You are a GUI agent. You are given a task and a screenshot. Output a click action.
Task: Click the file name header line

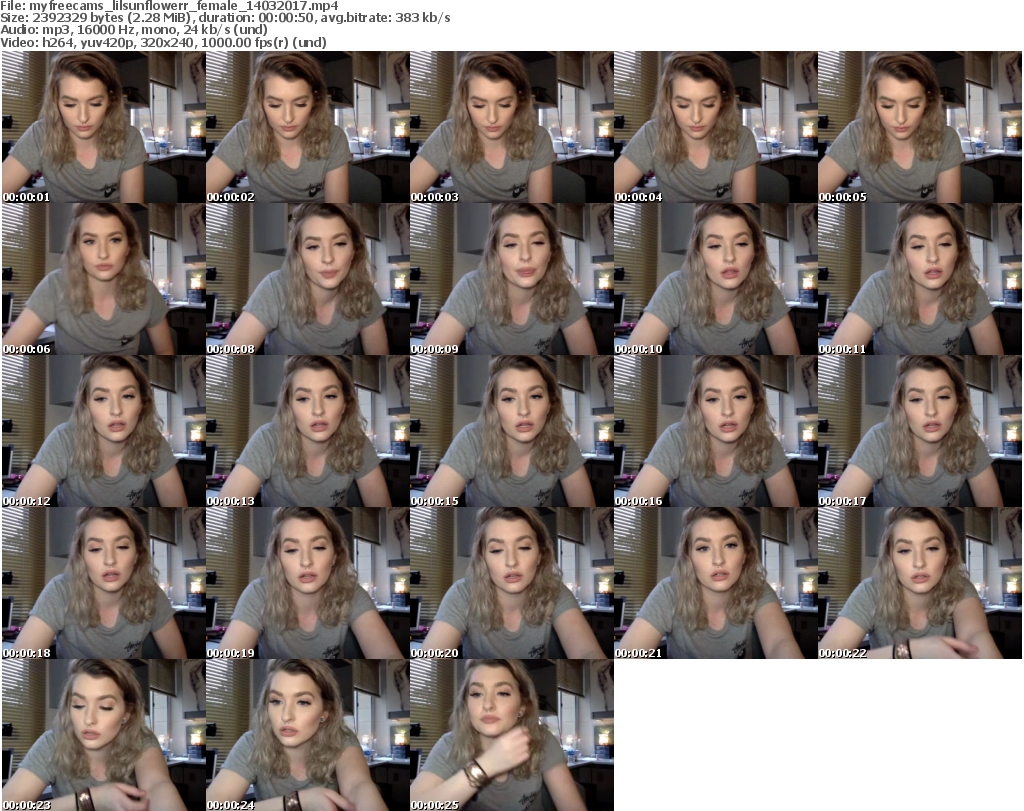pyautogui.click(x=169, y=6)
